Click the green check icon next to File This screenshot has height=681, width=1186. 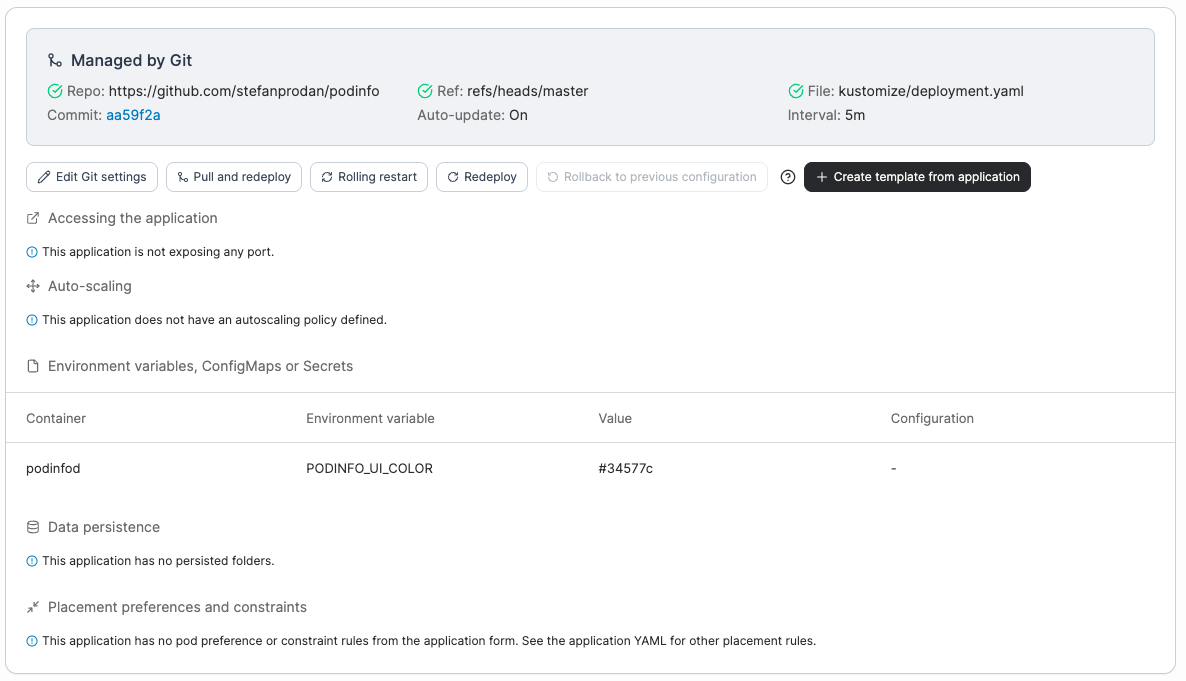tap(796, 92)
